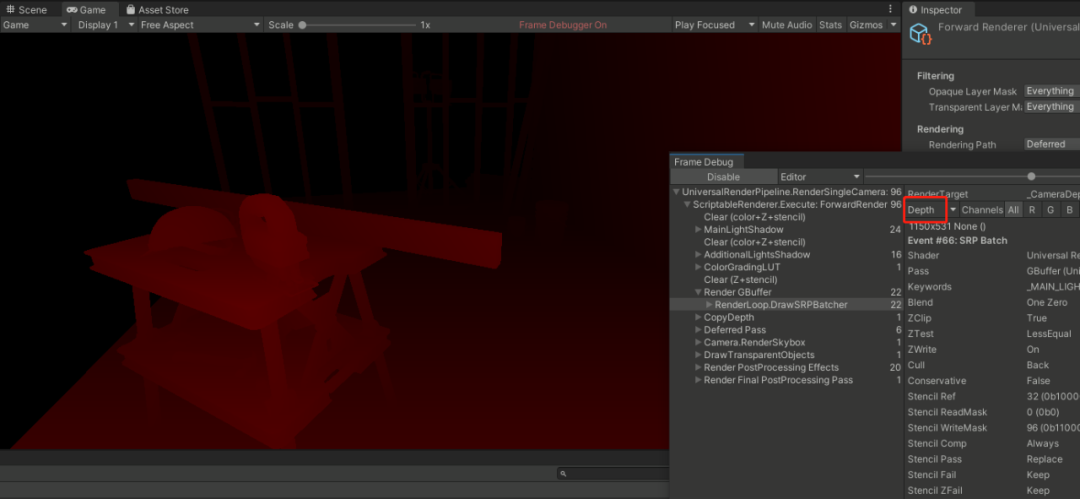Open the Gizmos menu button

point(870,25)
